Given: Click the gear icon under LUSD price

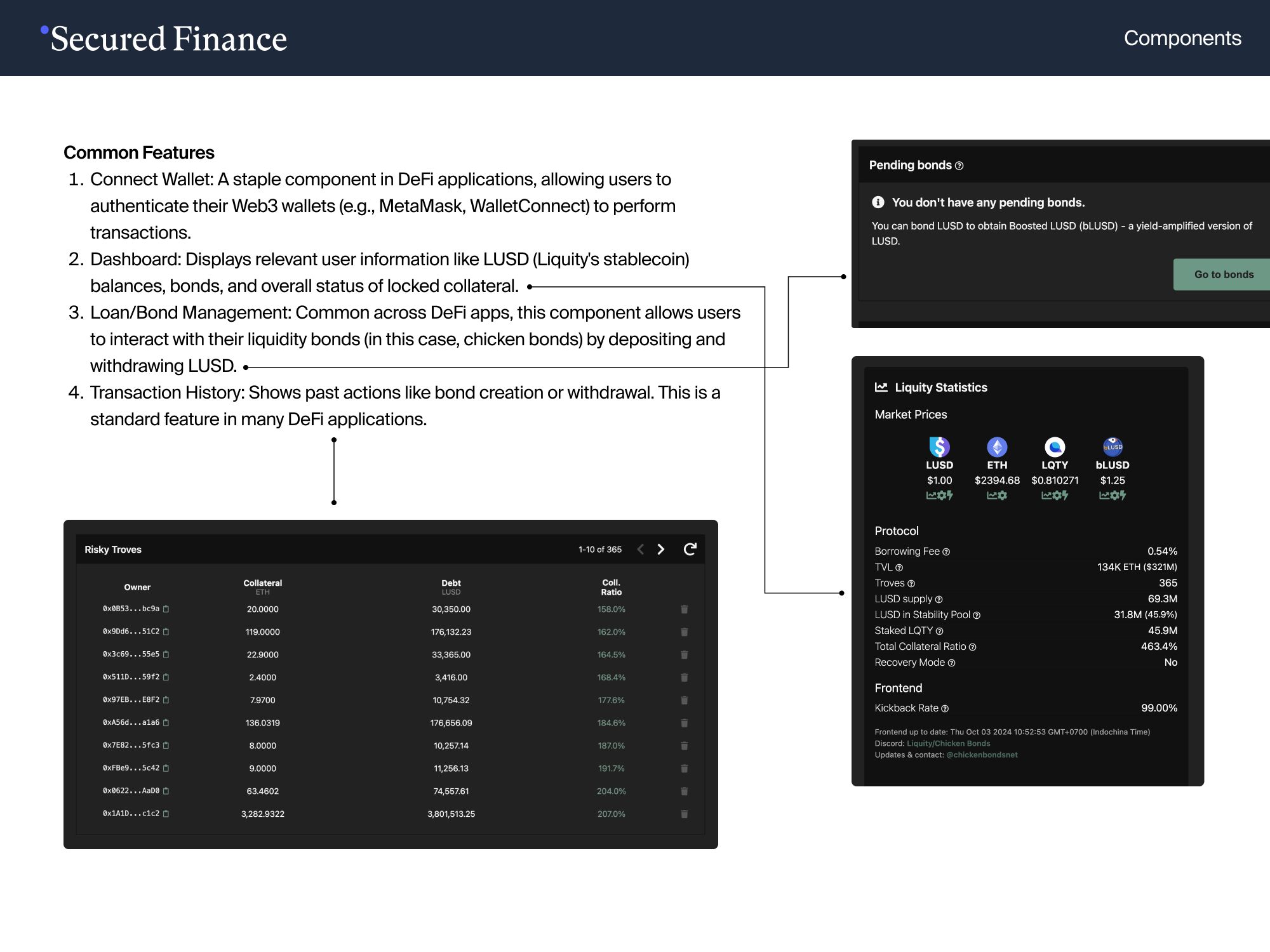Looking at the screenshot, I should pyautogui.click(x=941, y=496).
